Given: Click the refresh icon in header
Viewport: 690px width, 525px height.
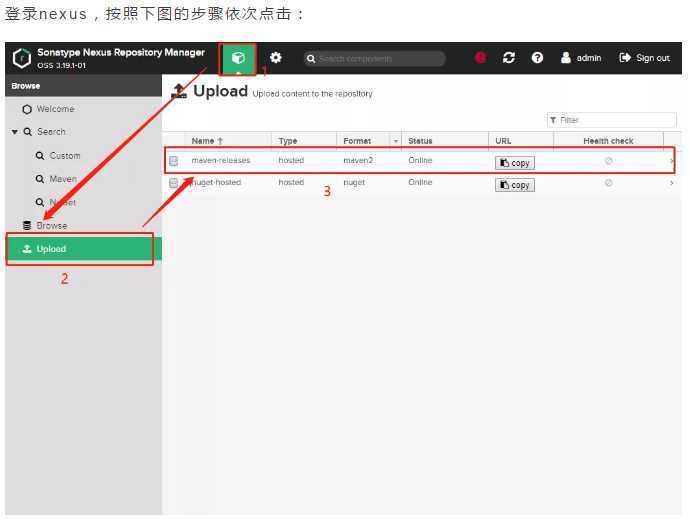Looking at the screenshot, I should pyautogui.click(x=509, y=58).
